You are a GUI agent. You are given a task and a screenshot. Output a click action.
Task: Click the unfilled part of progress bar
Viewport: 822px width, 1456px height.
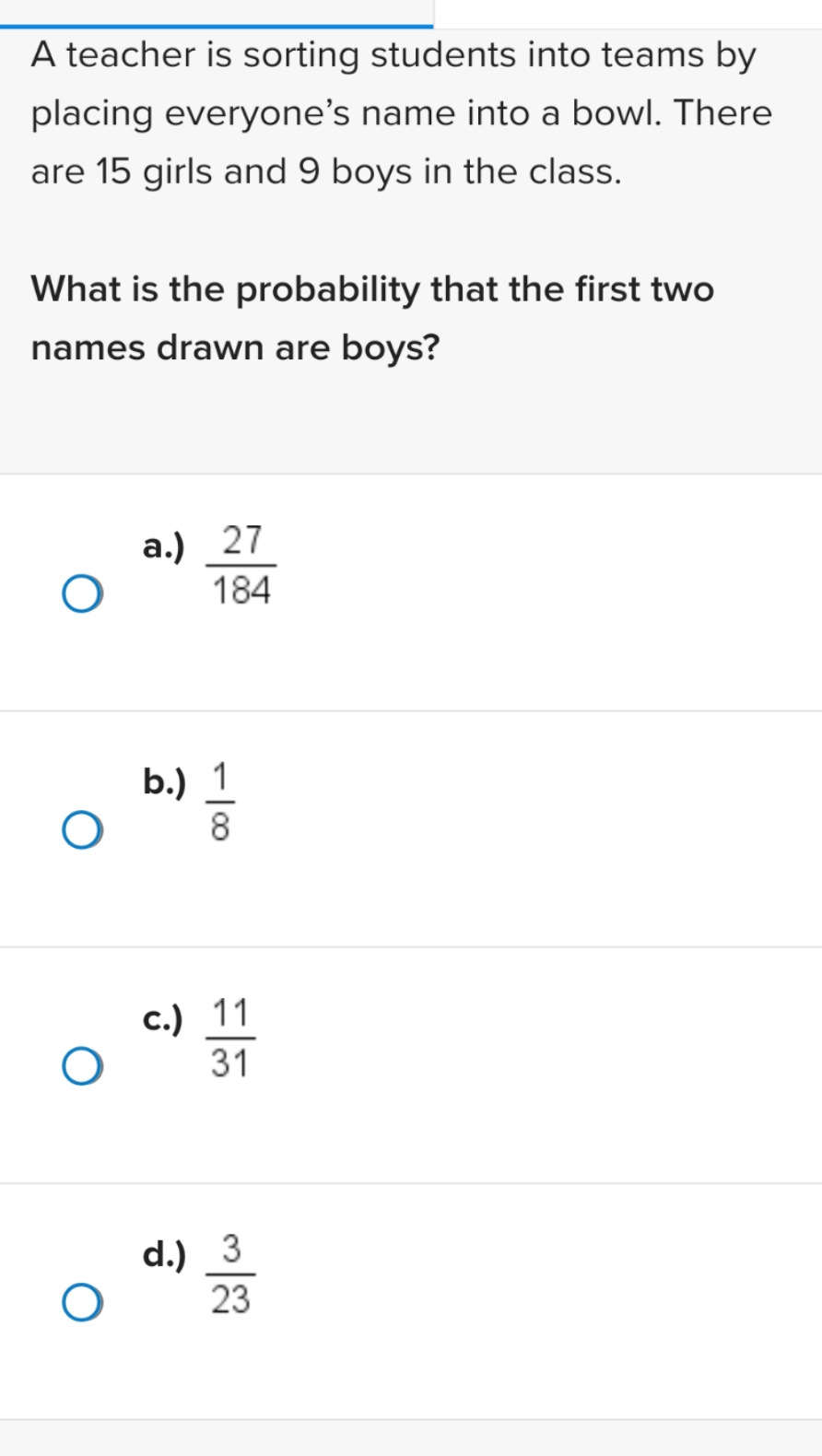628,26
